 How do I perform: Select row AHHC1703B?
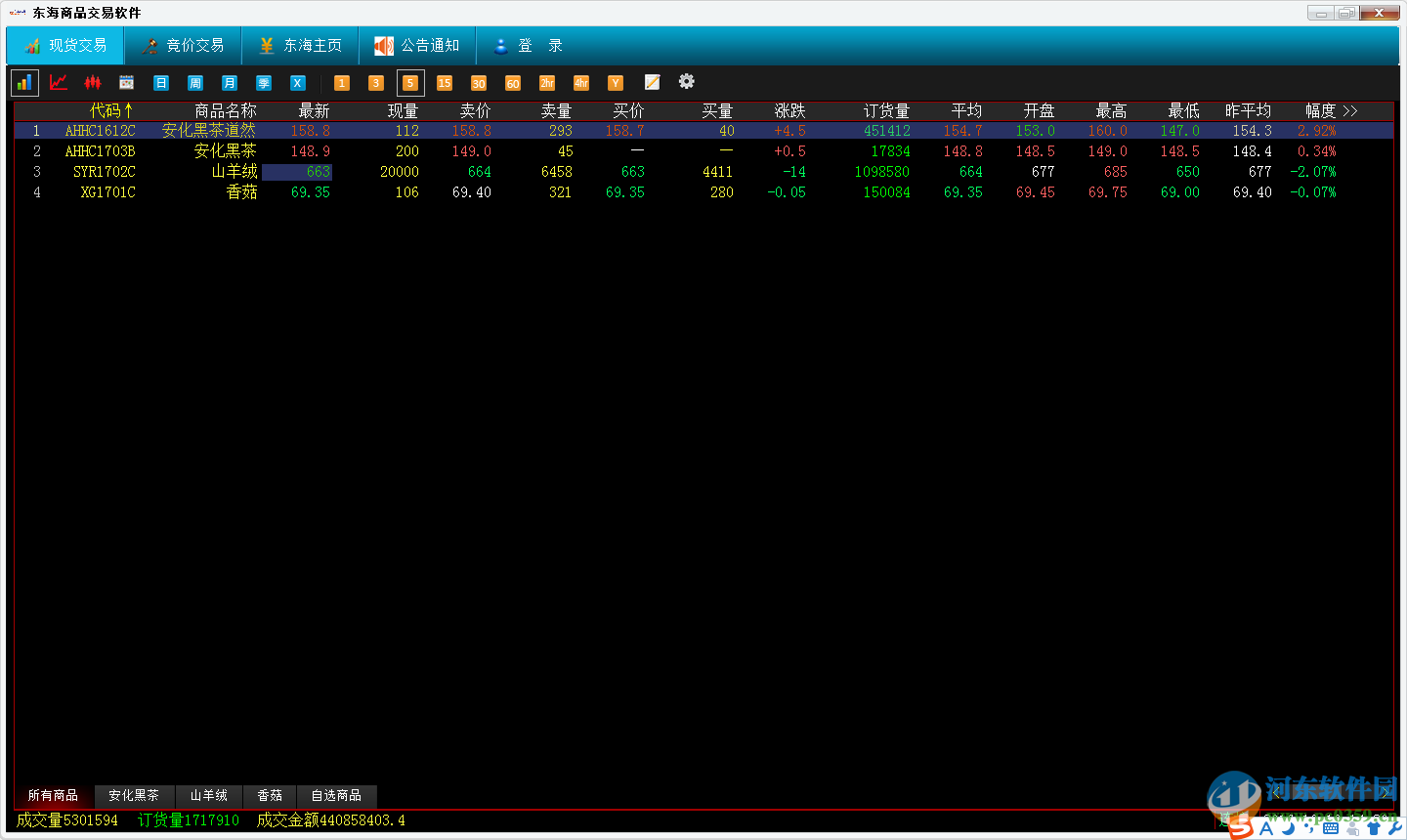703,151
